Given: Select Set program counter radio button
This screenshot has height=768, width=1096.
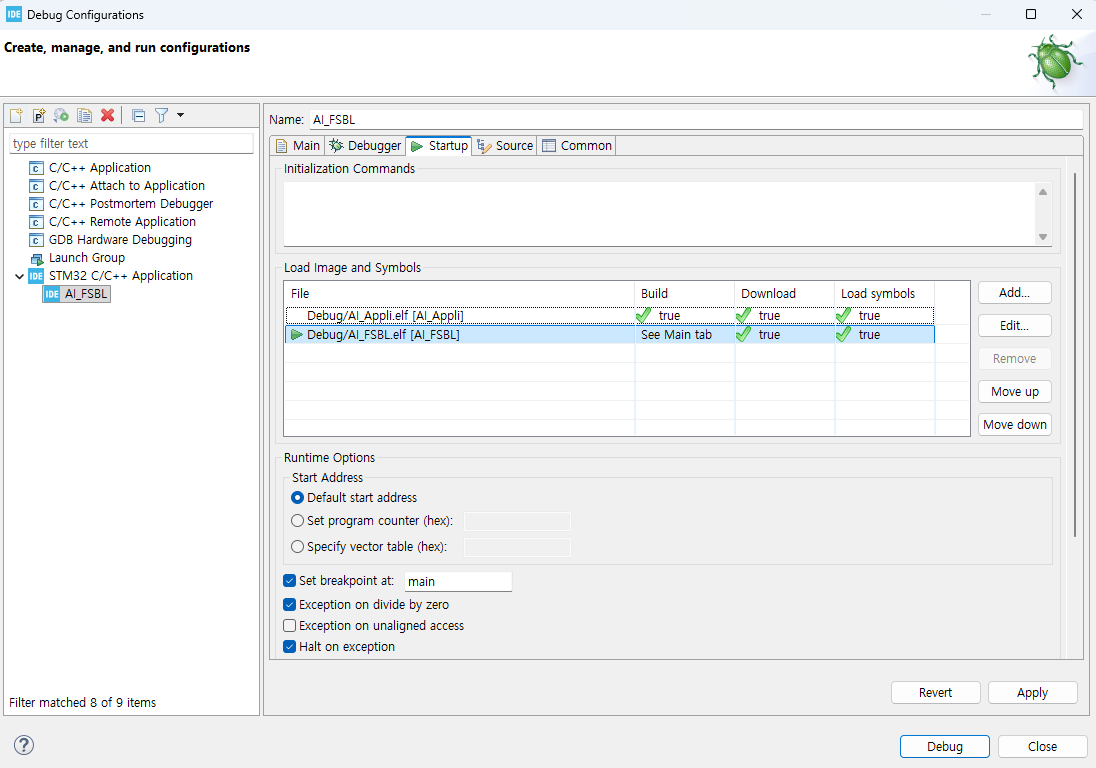Looking at the screenshot, I should [x=298, y=521].
